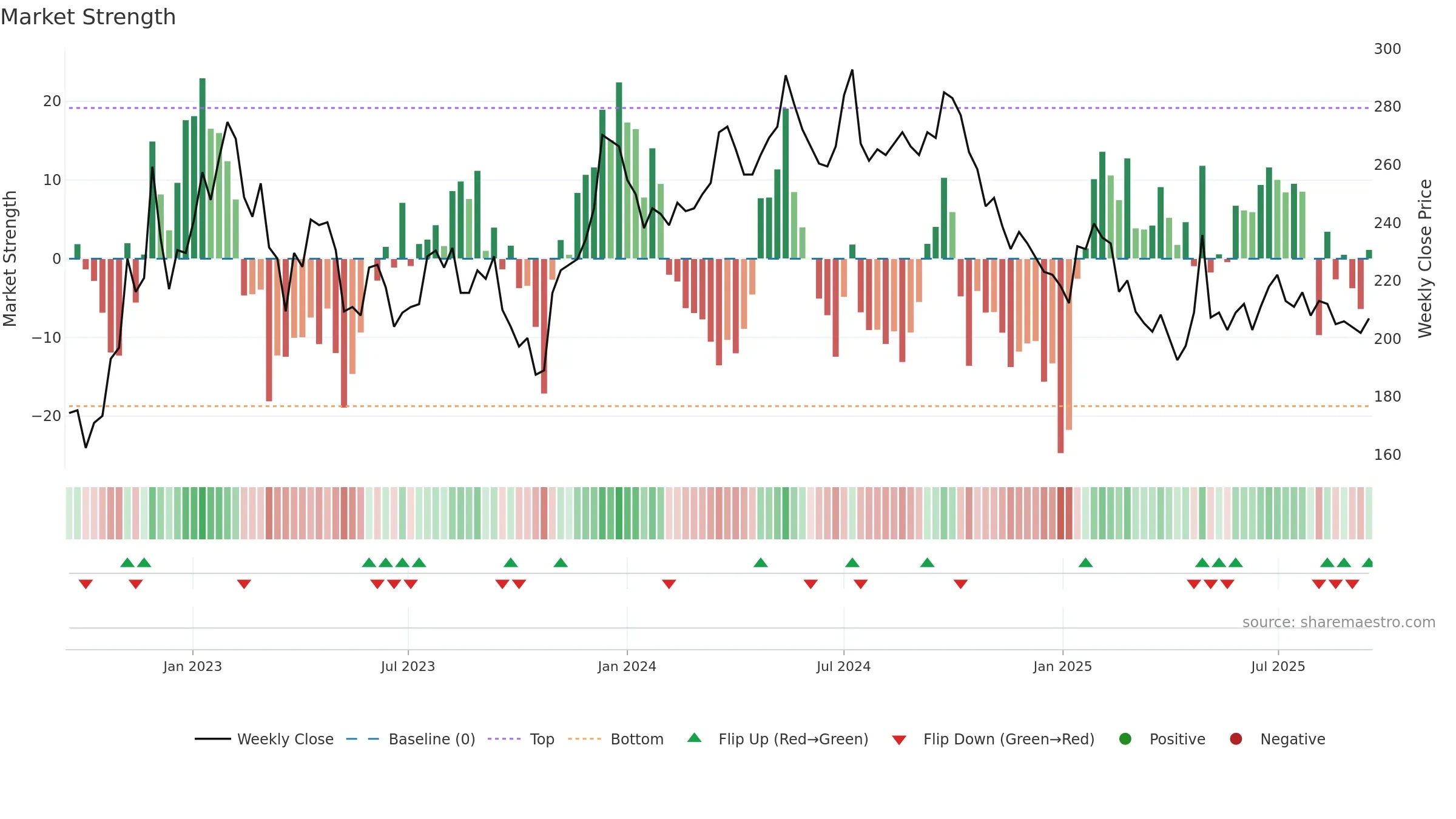The width and height of the screenshot is (1456, 819).
Task: Toggle Flip Up (Red→Green) legend entry
Action: pyautogui.click(x=778, y=739)
